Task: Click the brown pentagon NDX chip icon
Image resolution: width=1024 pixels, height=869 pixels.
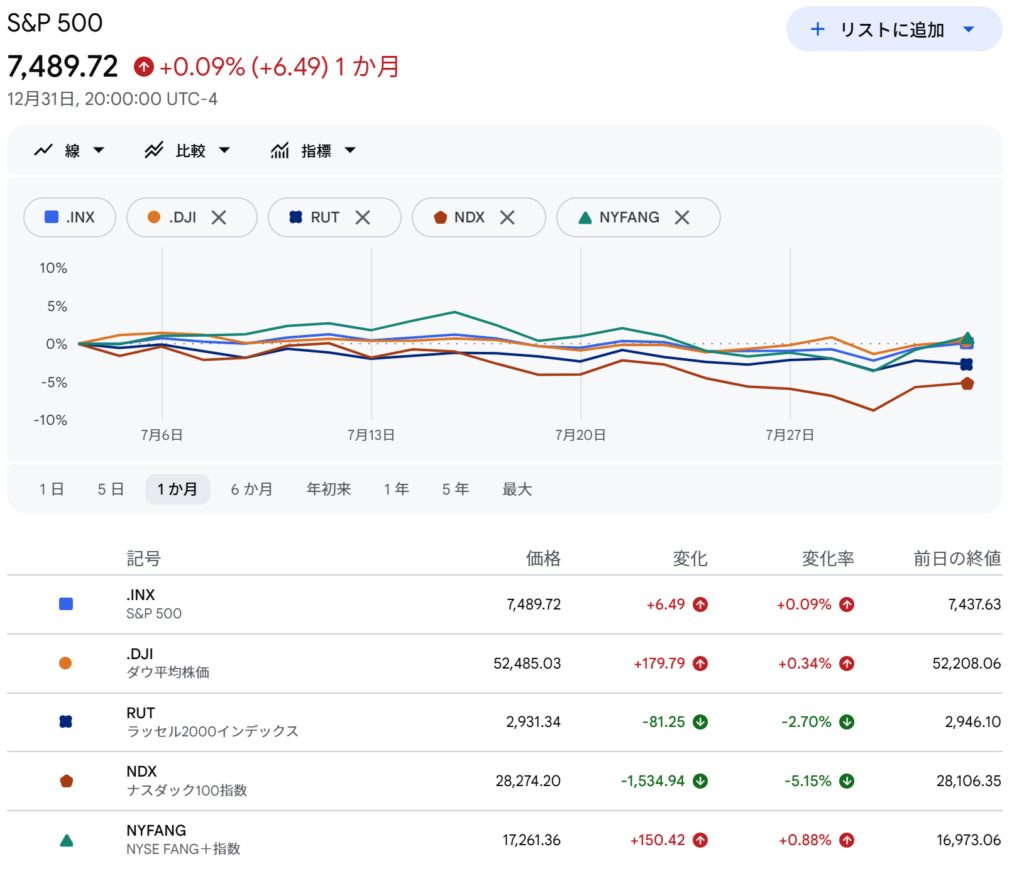Action: [441, 217]
